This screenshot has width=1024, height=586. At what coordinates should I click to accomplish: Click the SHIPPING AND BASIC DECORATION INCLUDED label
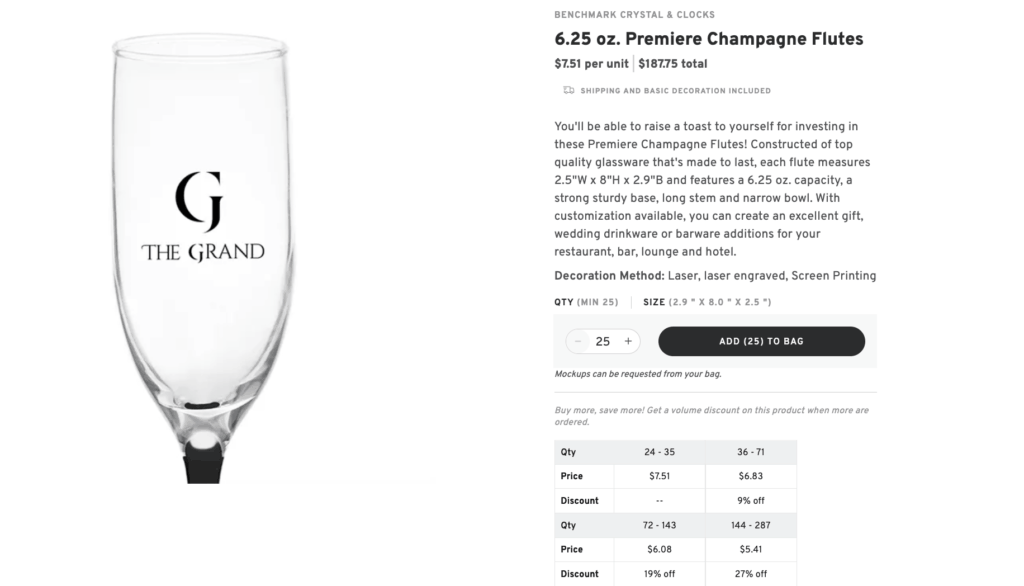675,90
